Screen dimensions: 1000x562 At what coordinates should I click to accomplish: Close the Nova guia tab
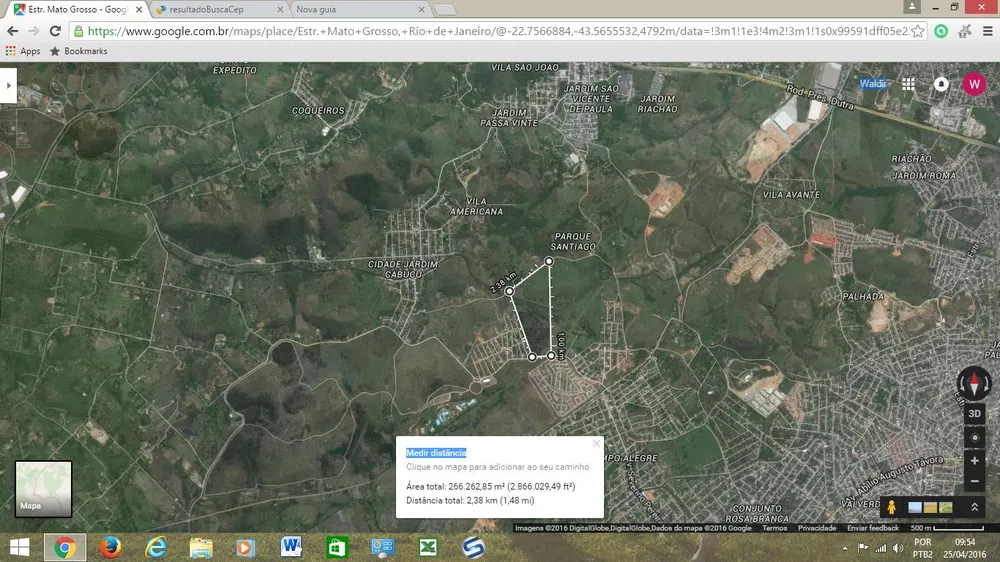click(422, 10)
